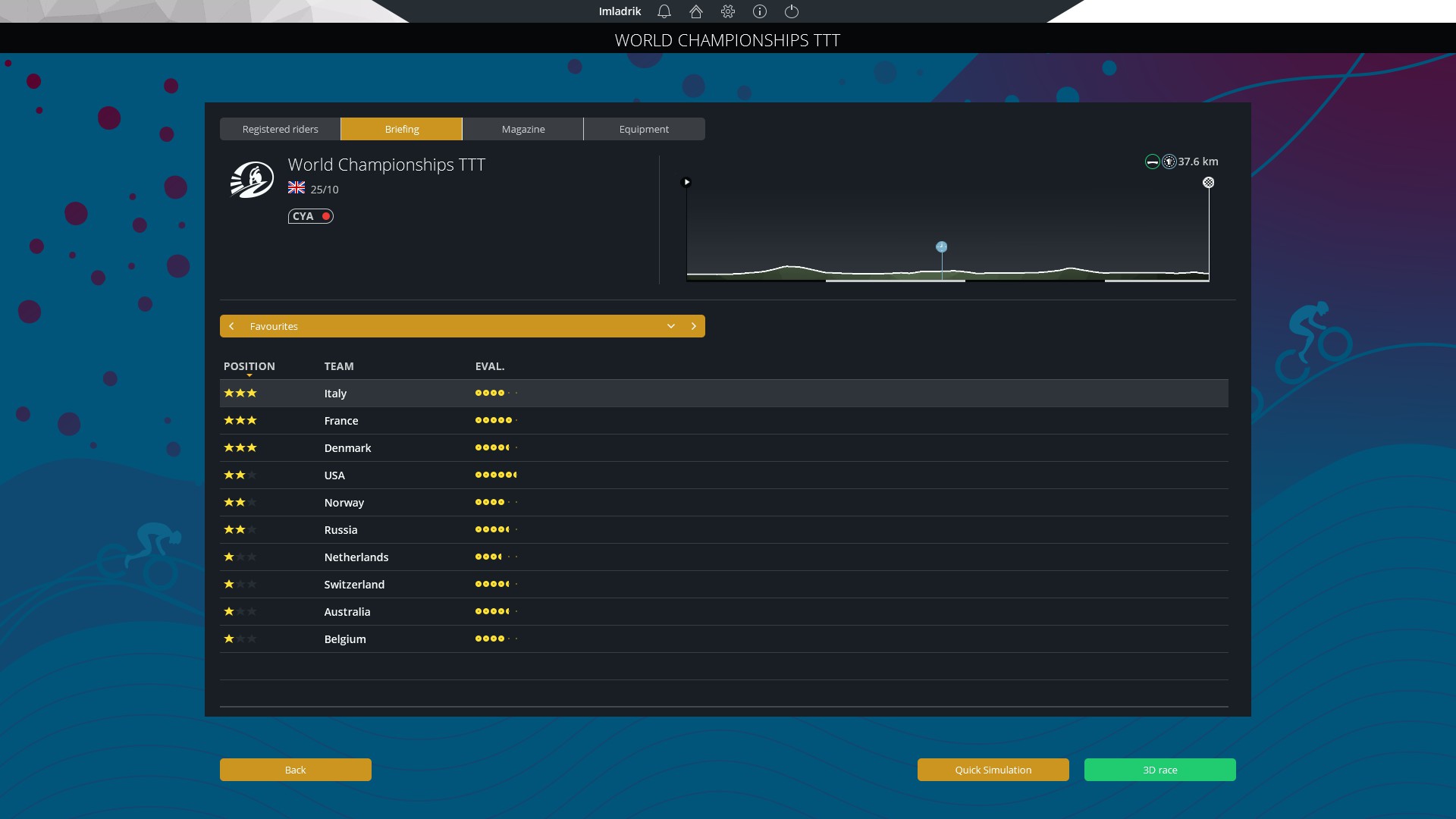Go to previous briefing category arrow
The width and height of the screenshot is (1456, 819).
tap(232, 326)
